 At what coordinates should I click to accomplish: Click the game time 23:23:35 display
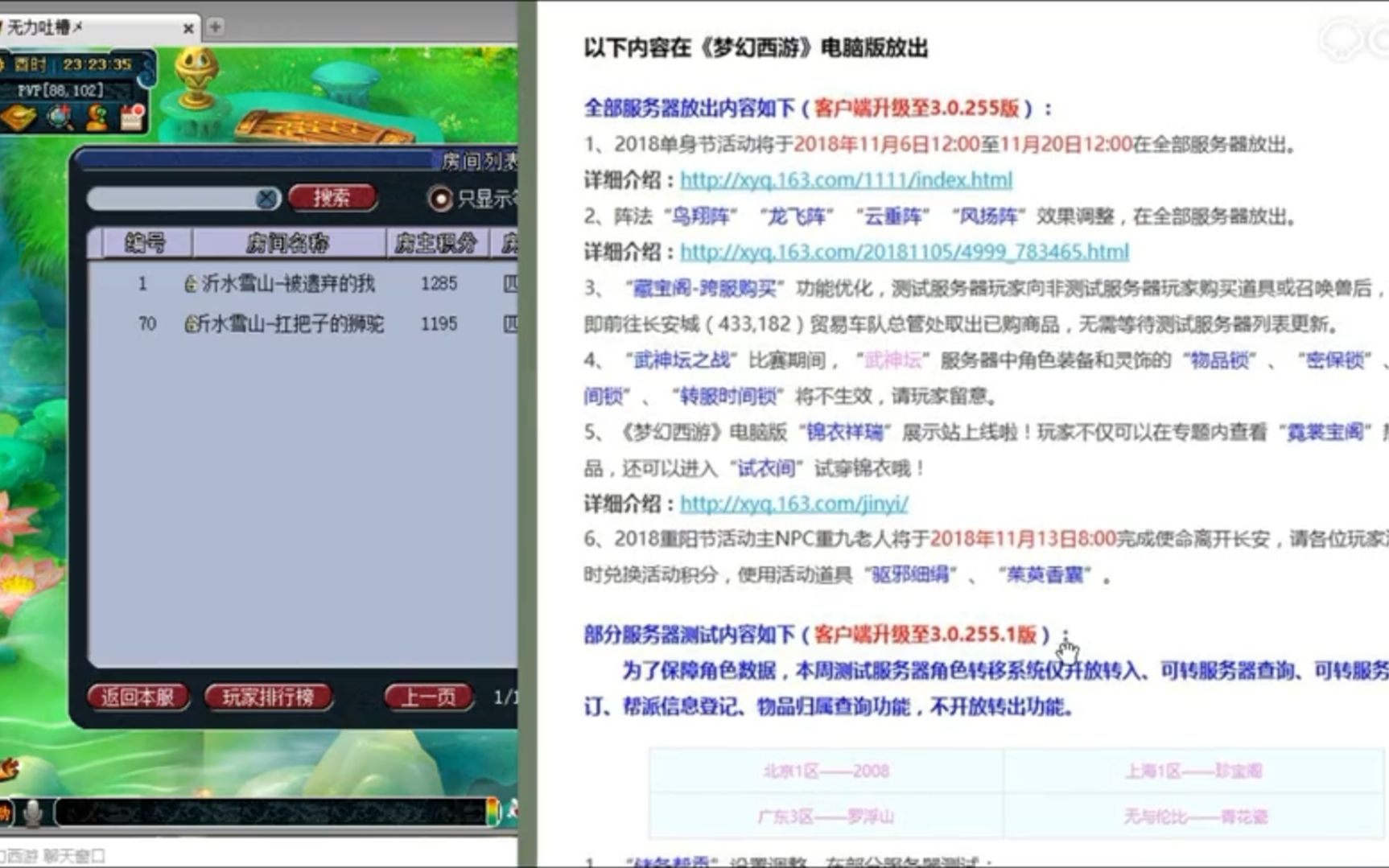pos(97,64)
